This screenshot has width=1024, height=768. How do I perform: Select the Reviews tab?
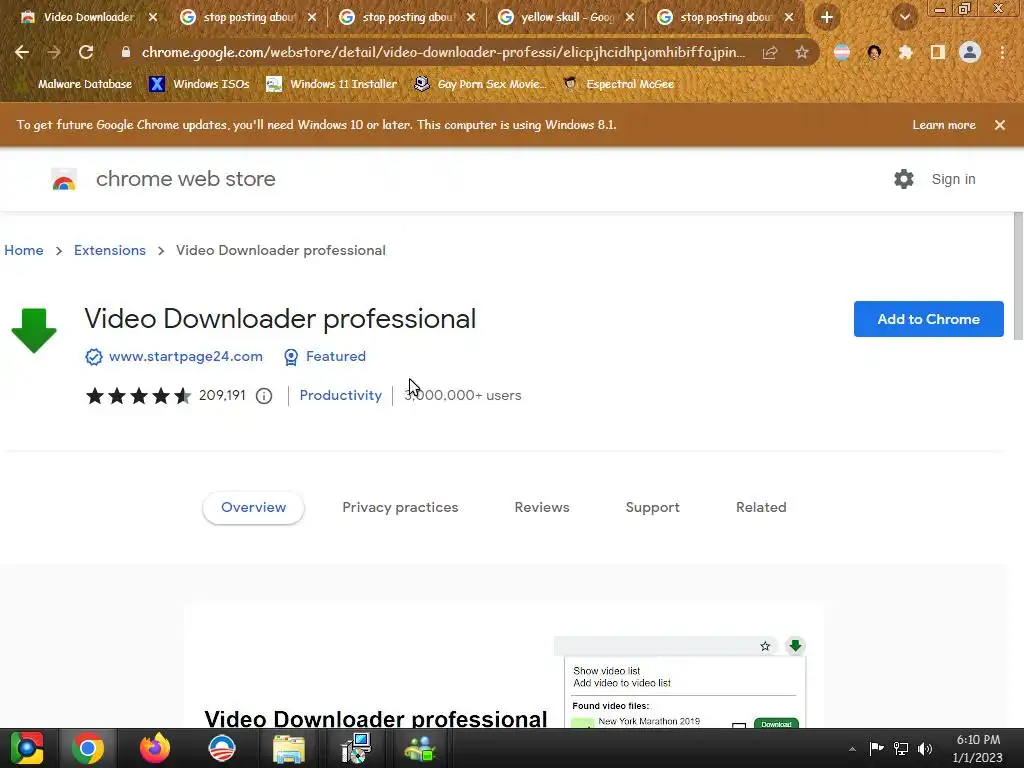(542, 507)
